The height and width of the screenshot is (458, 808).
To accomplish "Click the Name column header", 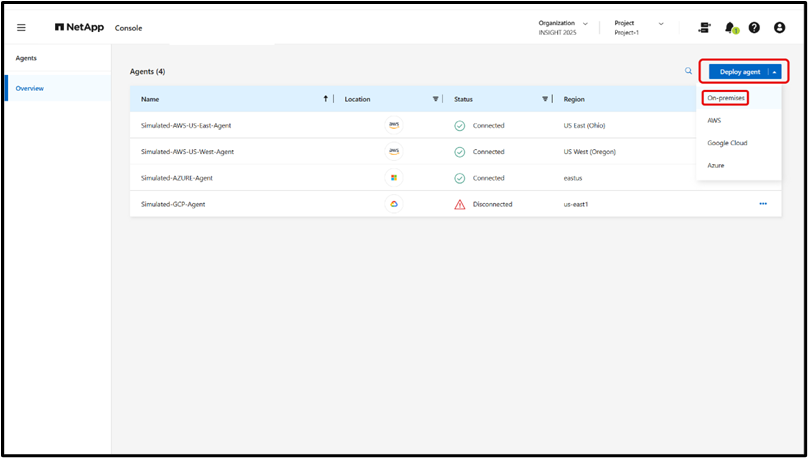I will [150, 99].
